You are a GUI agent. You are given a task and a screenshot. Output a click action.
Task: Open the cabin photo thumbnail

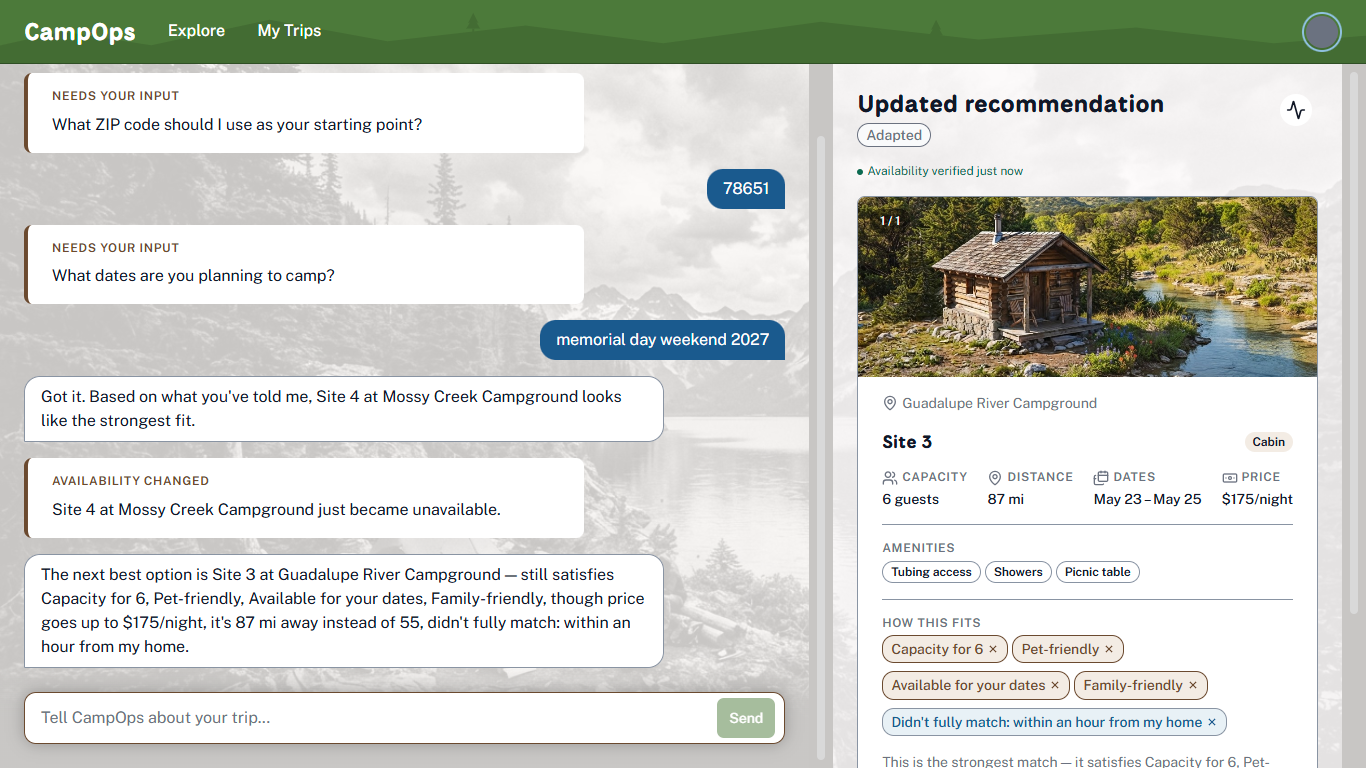[1087, 286]
